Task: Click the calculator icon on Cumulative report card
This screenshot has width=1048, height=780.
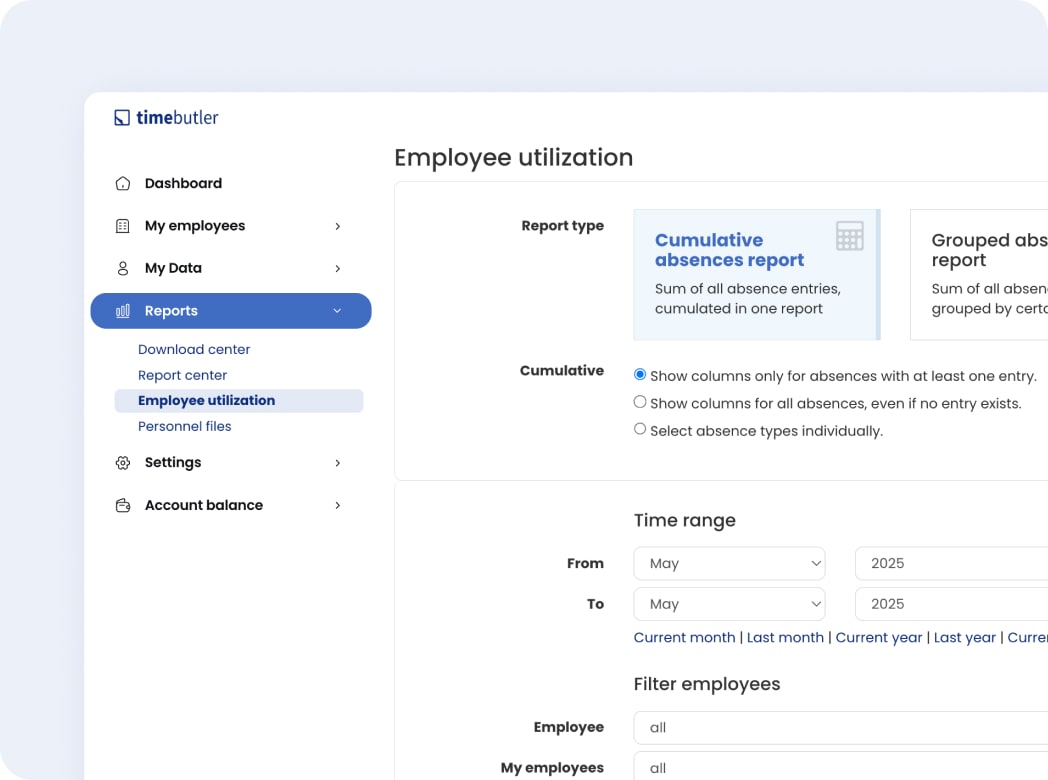Action: [849, 236]
